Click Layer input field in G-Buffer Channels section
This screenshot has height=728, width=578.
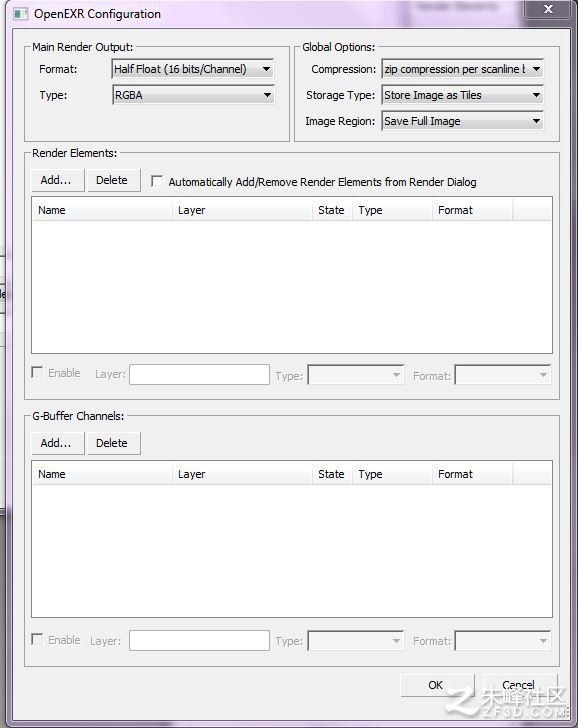(x=199, y=641)
